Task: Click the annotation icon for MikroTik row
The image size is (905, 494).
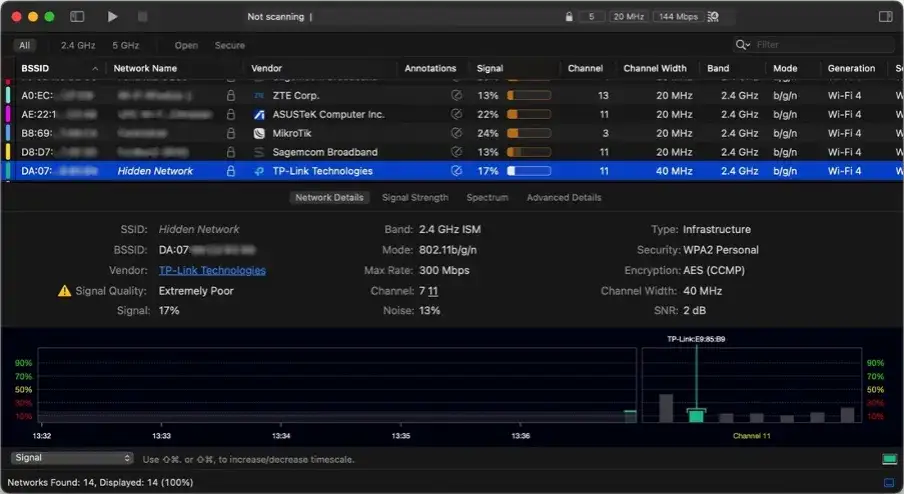Action: (x=456, y=133)
